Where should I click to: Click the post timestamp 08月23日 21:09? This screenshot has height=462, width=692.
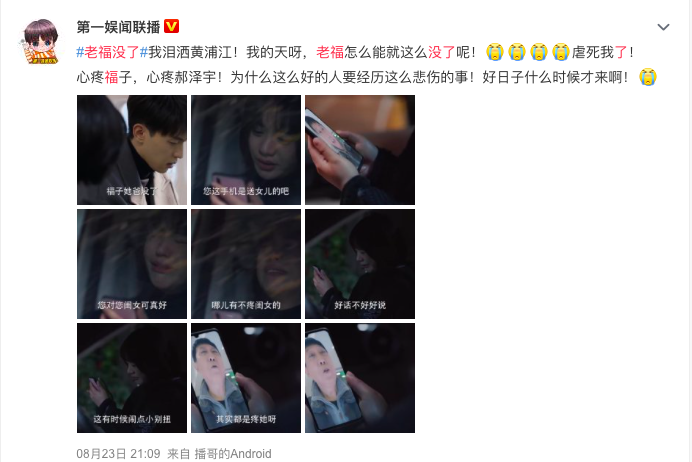pyautogui.click(x=118, y=454)
